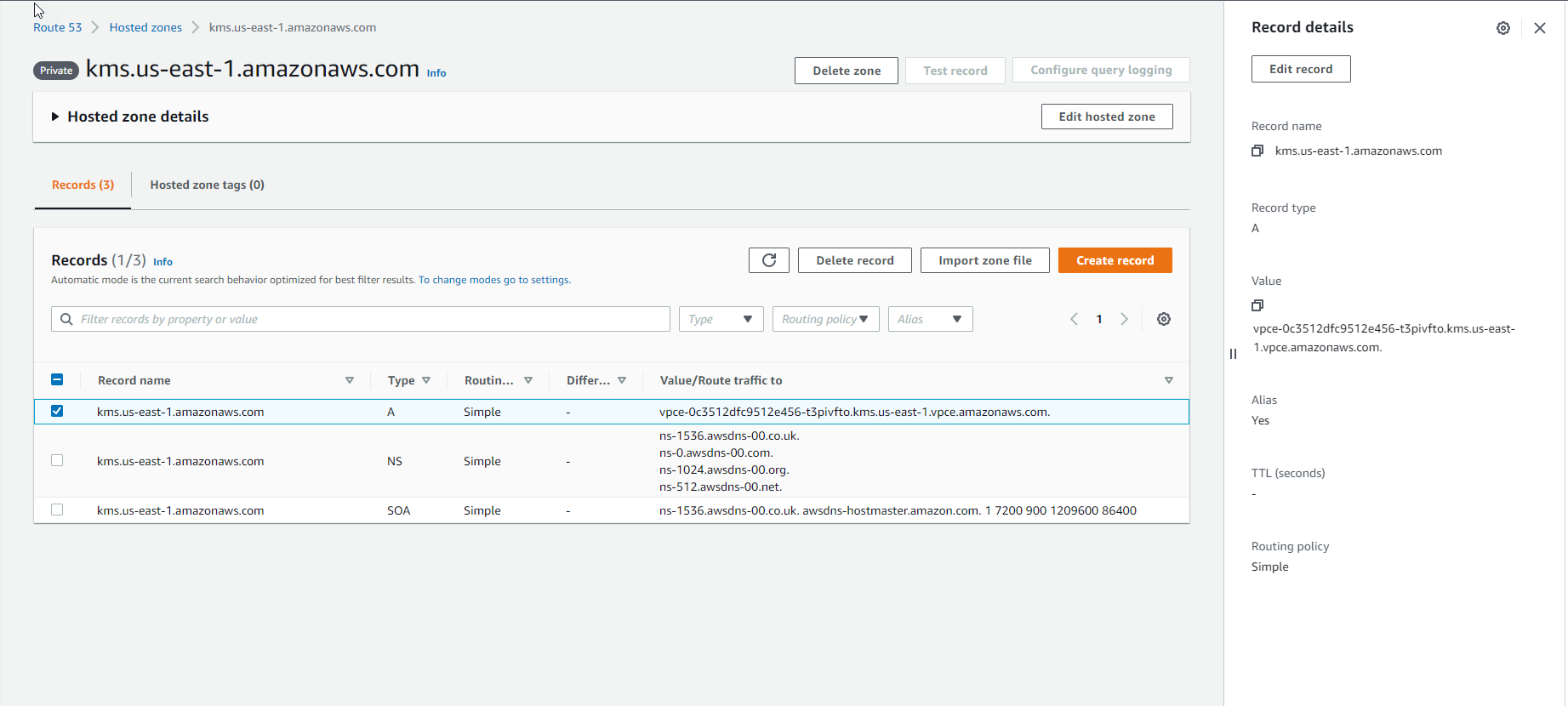Click Test record button

point(955,71)
